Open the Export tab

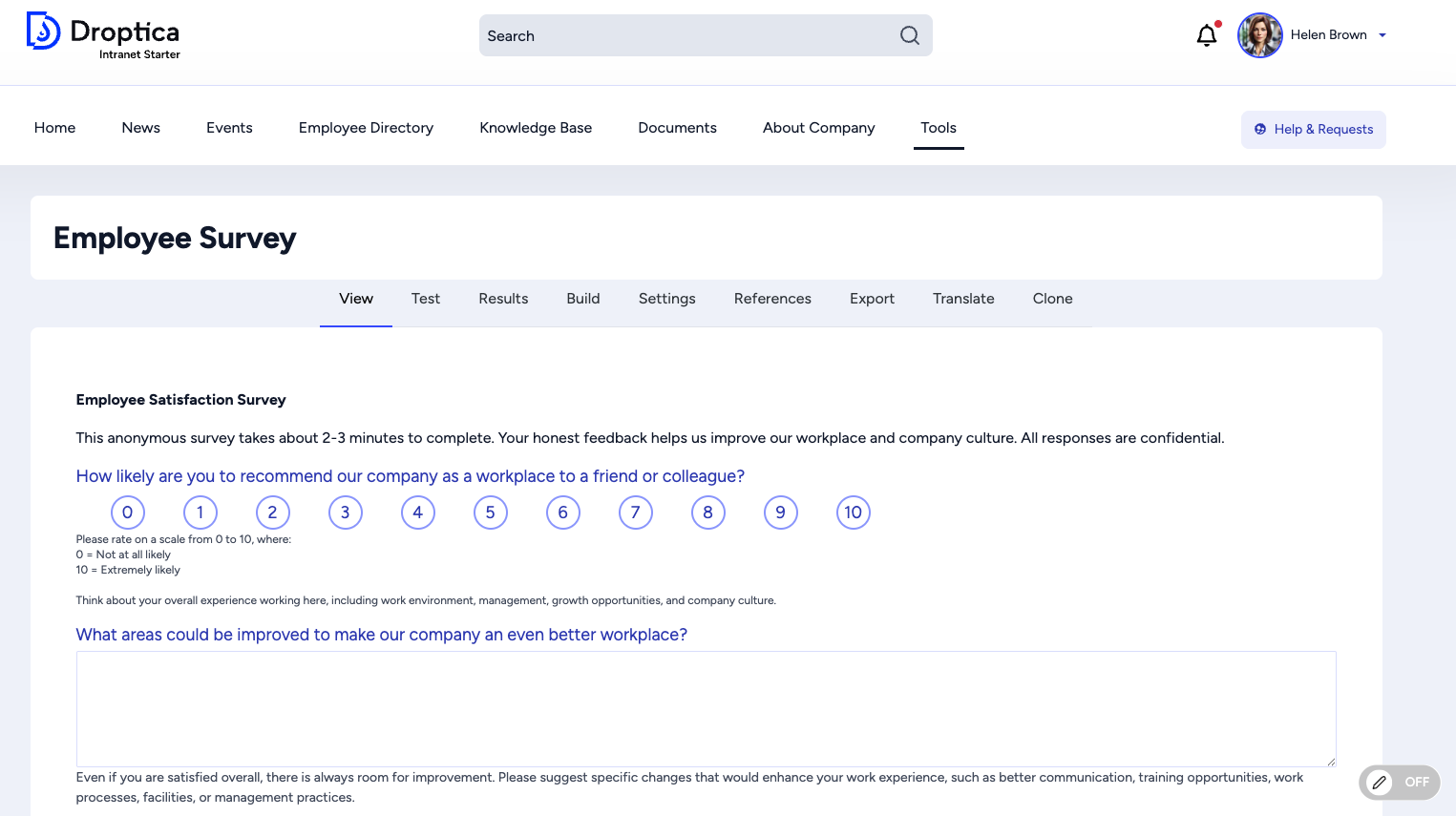click(872, 299)
